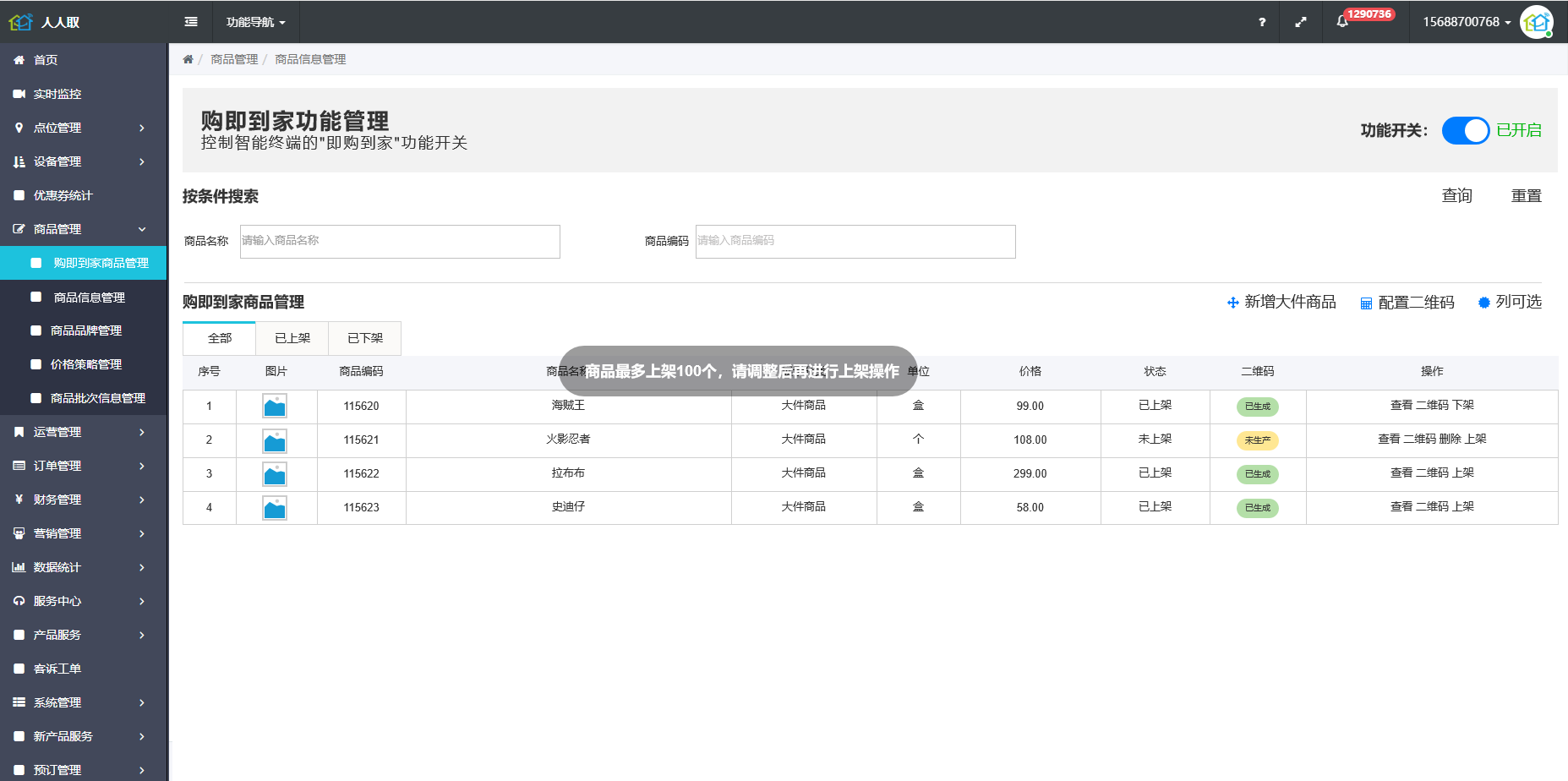Viewport: 1568px width, 781px height.
Task: Click the 商品名称 input field
Action: click(x=400, y=242)
